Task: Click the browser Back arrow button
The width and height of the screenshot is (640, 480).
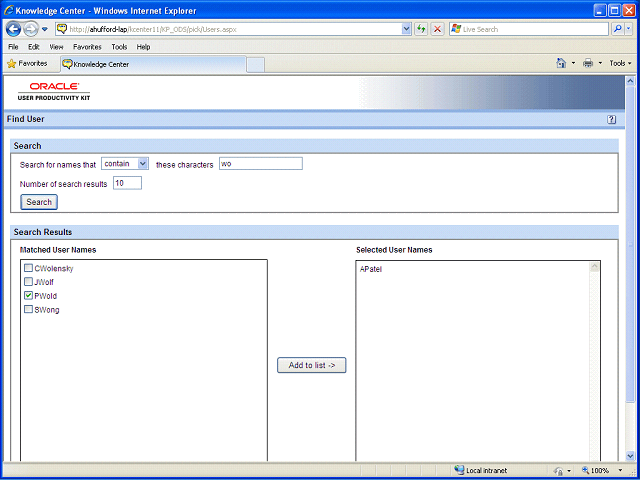Action: (13, 29)
